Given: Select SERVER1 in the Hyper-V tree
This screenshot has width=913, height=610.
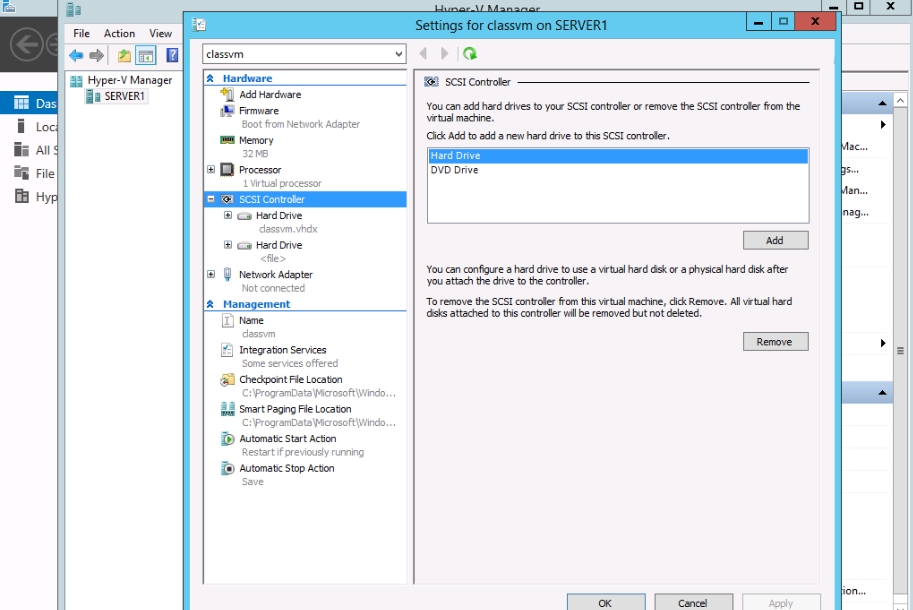Looking at the screenshot, I should (x=124, y=96).
